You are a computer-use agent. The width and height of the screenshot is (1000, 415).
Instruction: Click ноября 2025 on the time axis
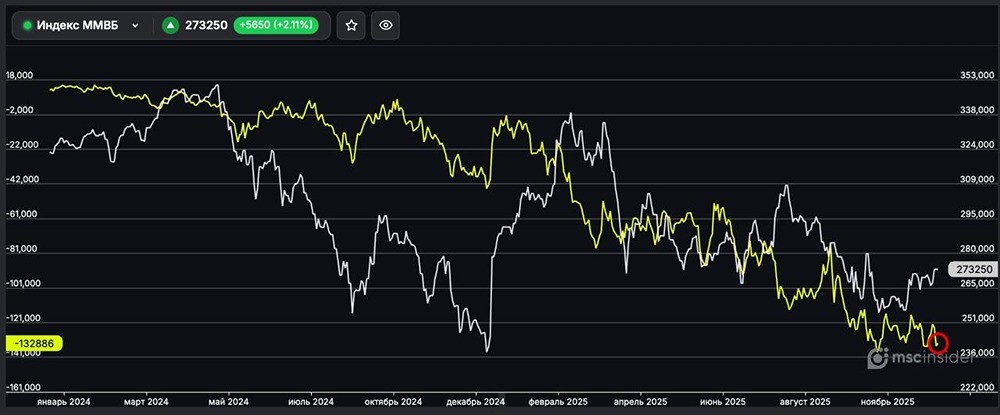click(x=888, y=402)
